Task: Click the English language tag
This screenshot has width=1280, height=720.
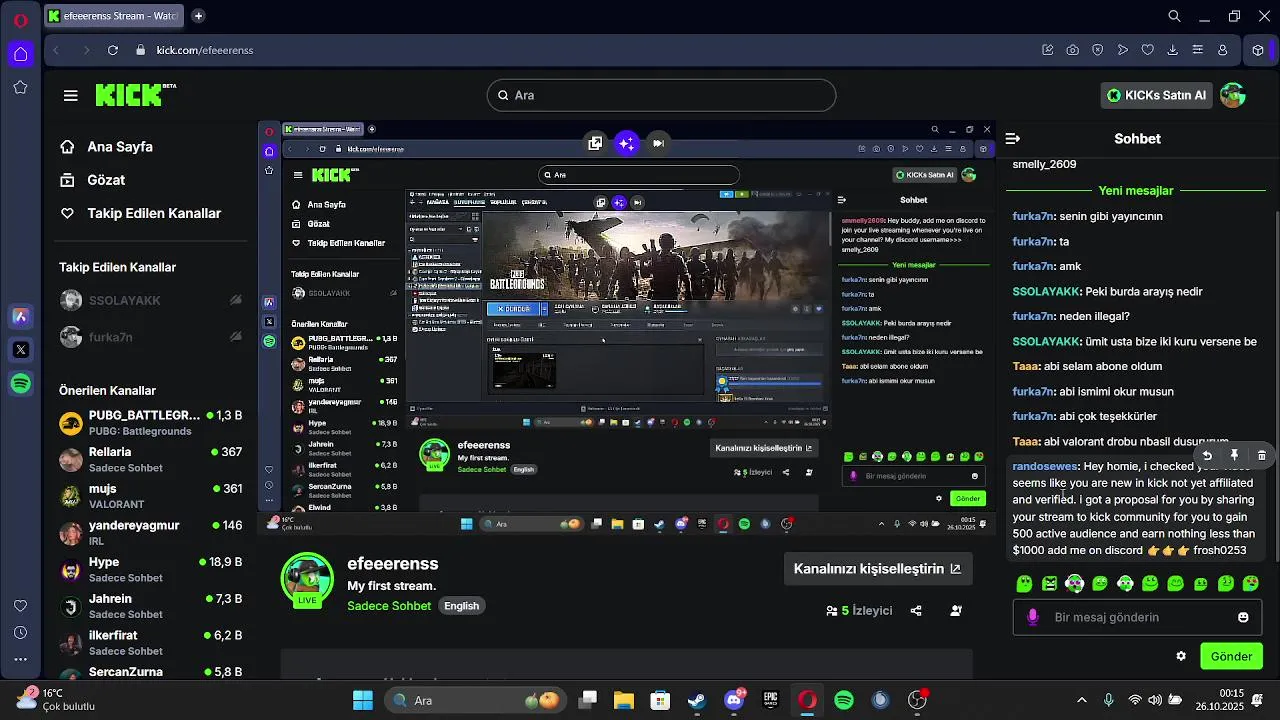Action: click(462, 606)
